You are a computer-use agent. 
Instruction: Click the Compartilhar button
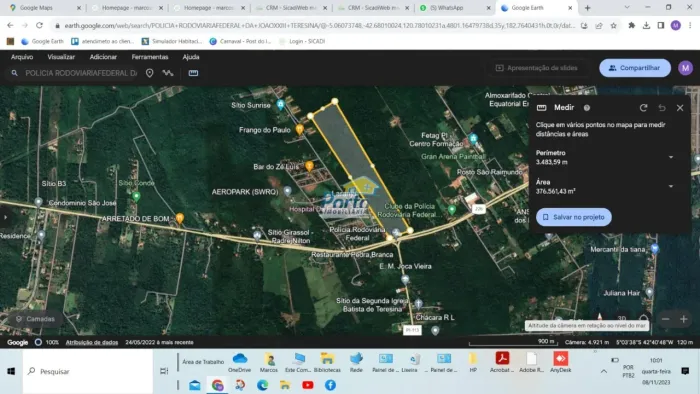coord(635,68)
